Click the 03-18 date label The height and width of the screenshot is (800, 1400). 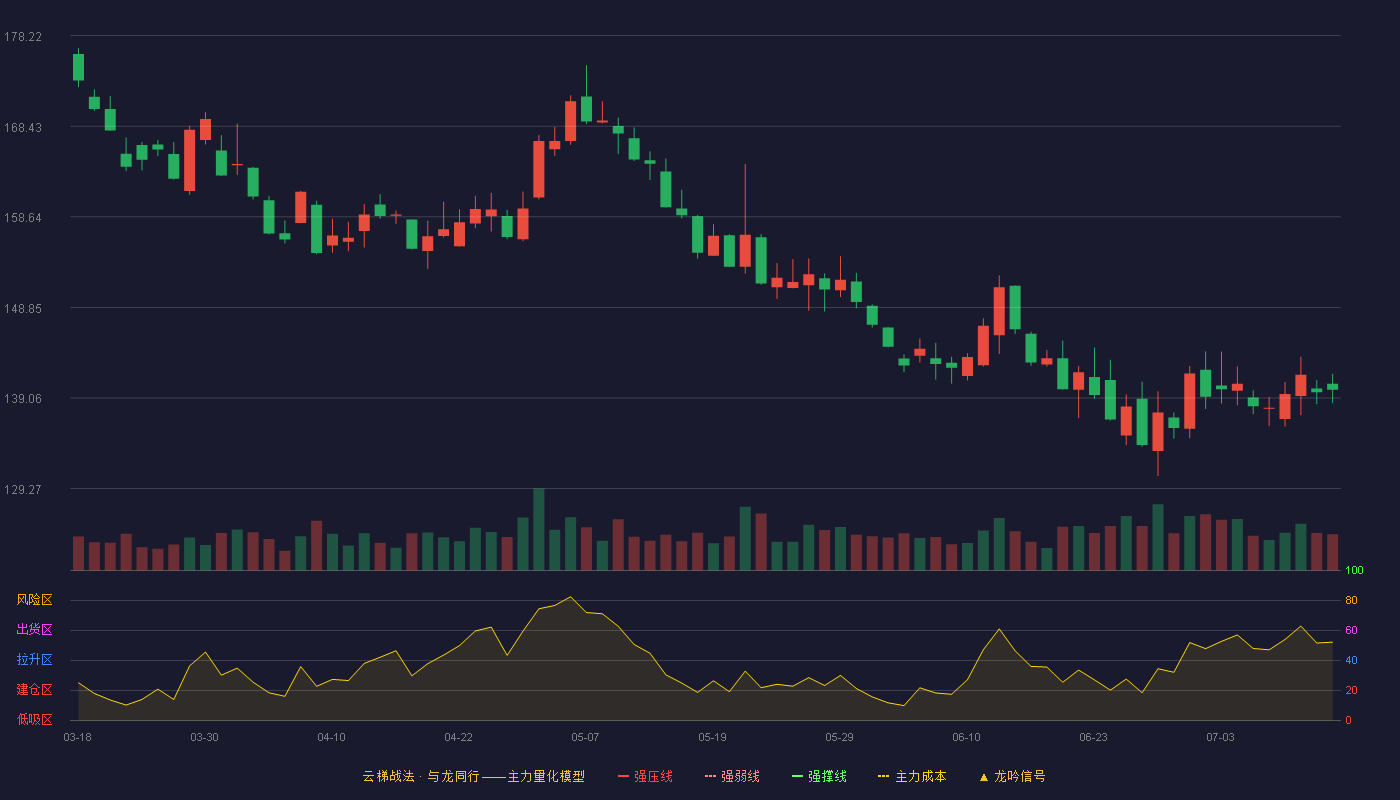pyautogui.click(x=78, y=737)
